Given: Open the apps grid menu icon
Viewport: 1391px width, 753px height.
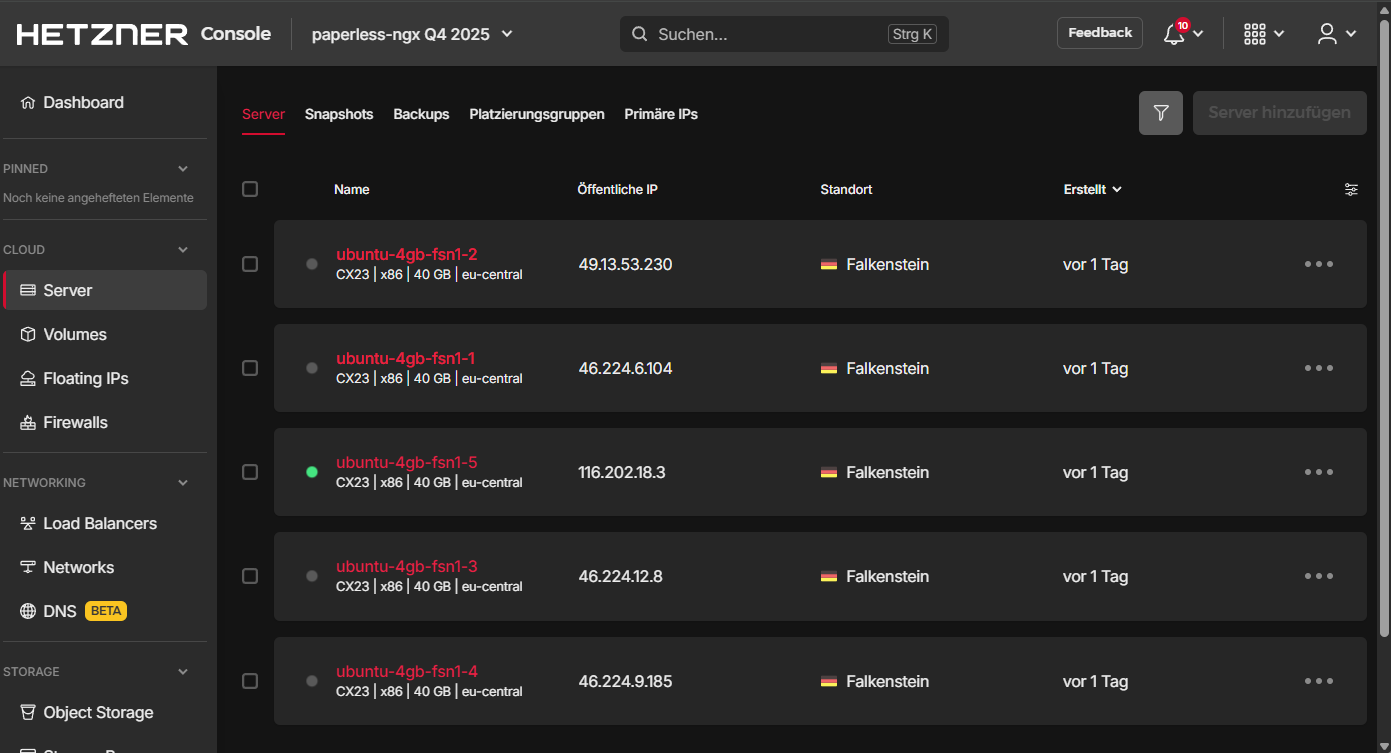Looking at the screenshot, I should 1255,34.
